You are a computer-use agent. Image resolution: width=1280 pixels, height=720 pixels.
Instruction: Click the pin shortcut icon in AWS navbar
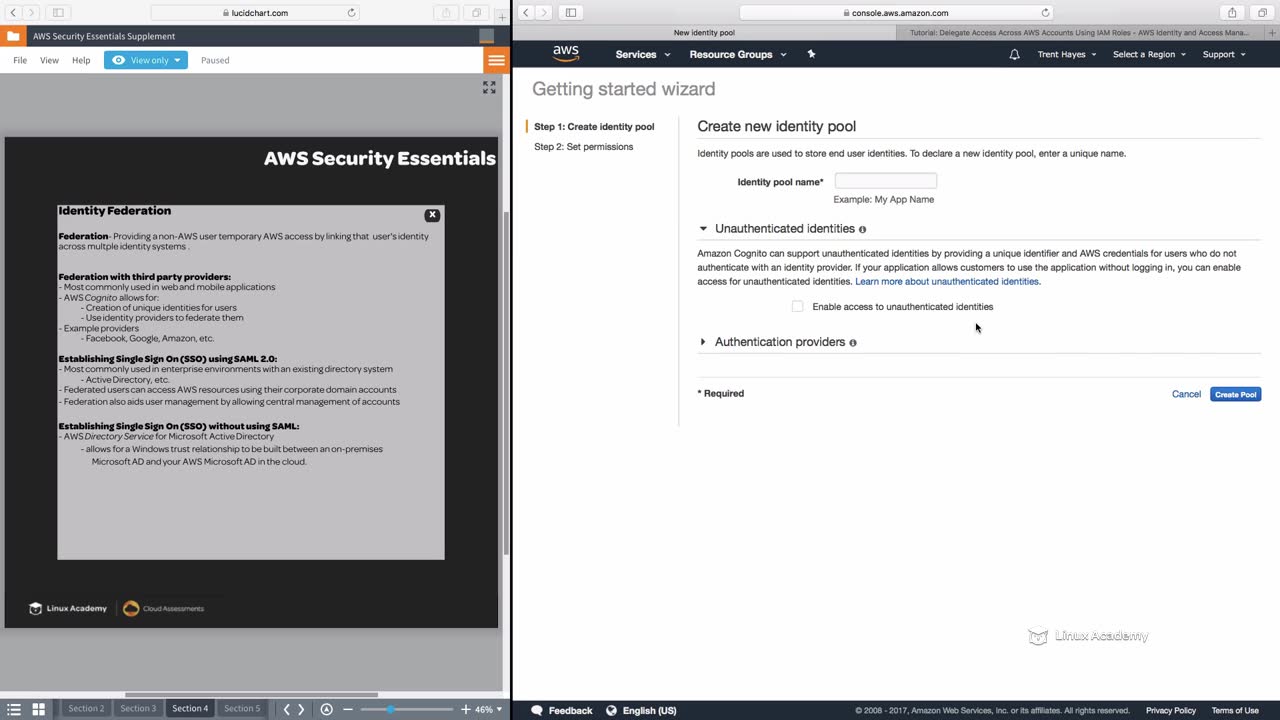click(811, 54)
